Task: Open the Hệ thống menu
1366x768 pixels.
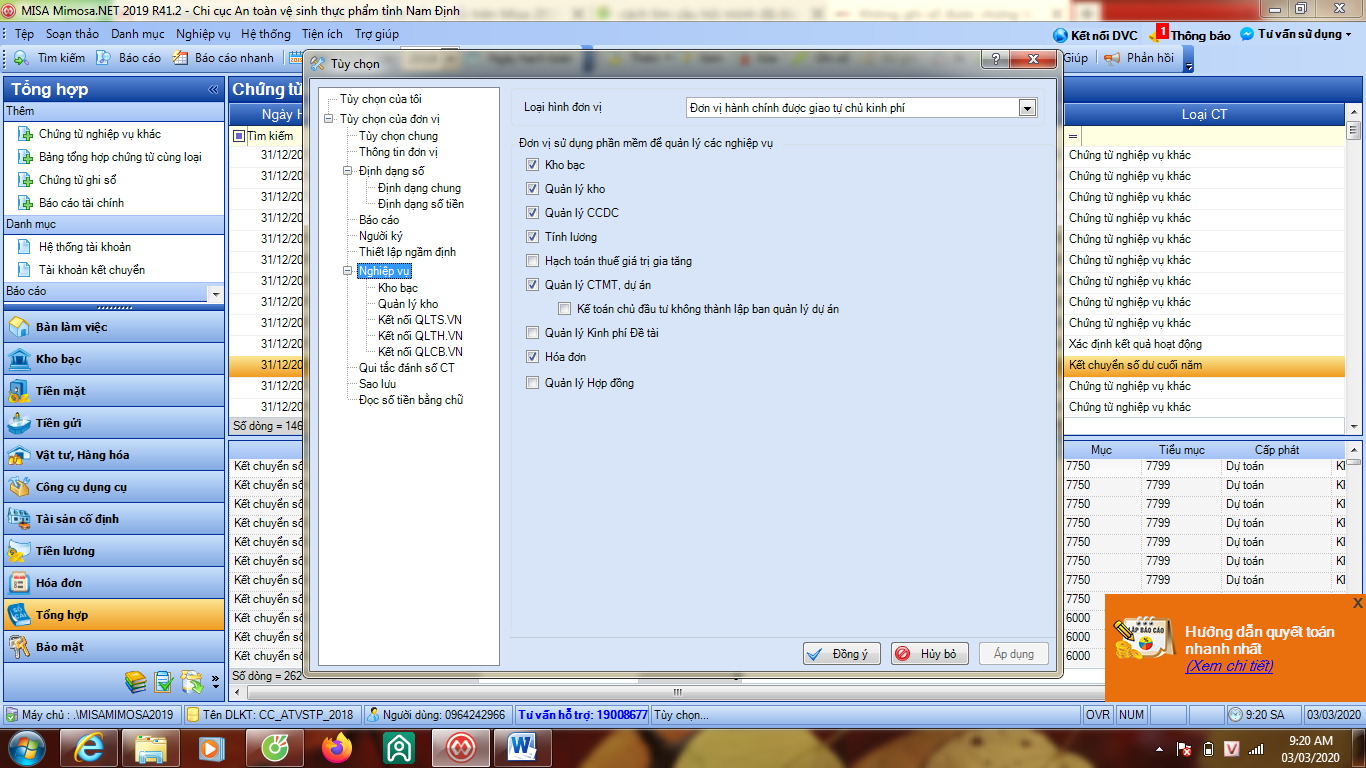Action: point(266,34)
